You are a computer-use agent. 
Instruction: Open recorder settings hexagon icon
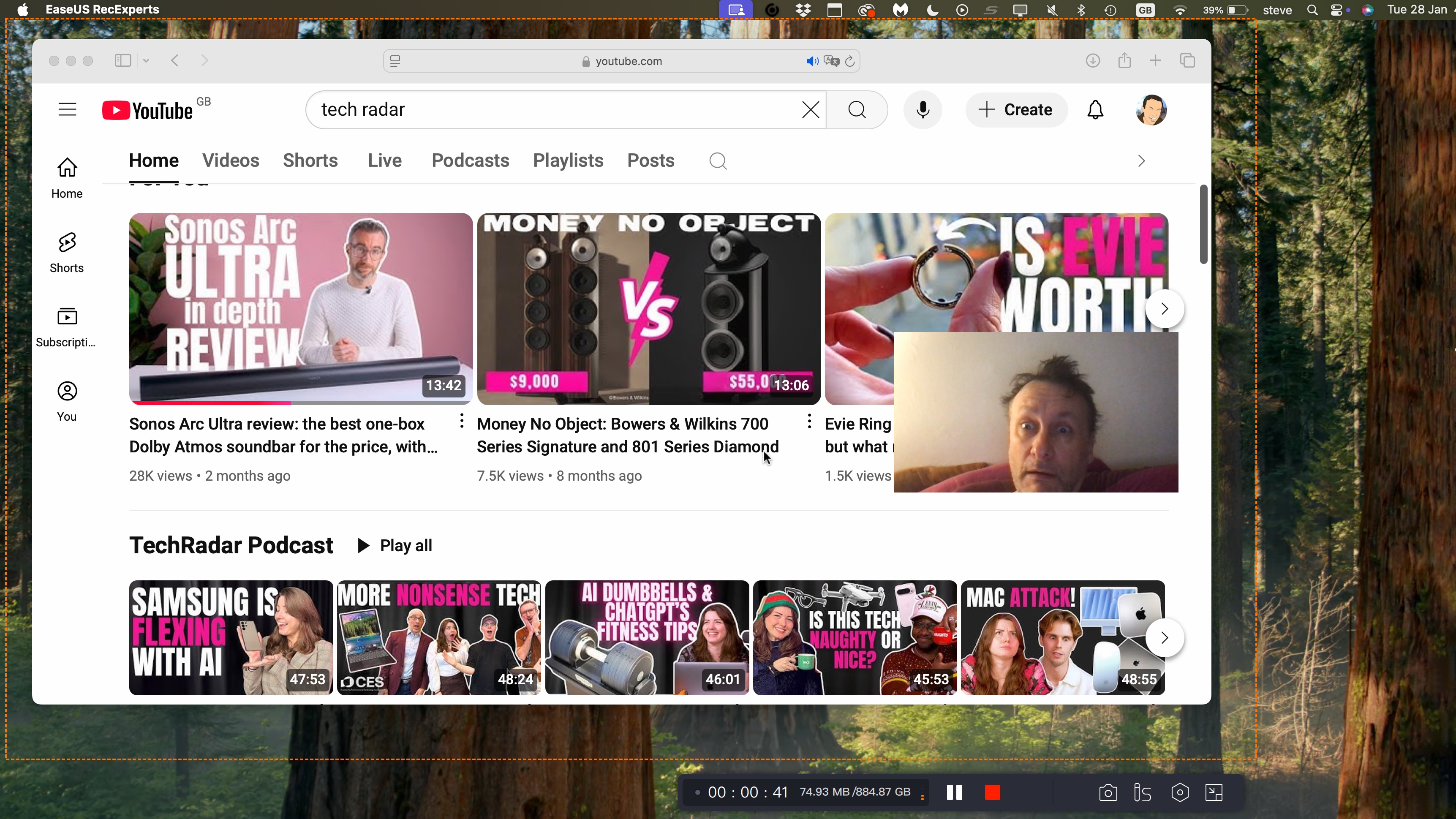pos(1180,792)
